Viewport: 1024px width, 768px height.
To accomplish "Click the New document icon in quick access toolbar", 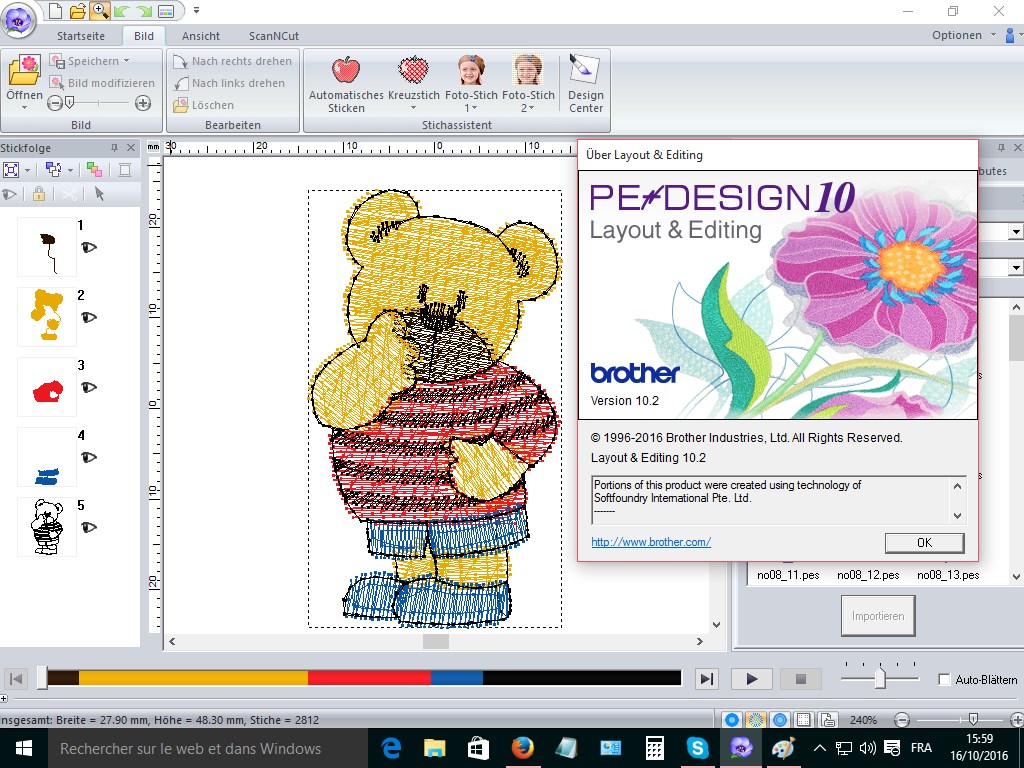I will tap(56, 10).
